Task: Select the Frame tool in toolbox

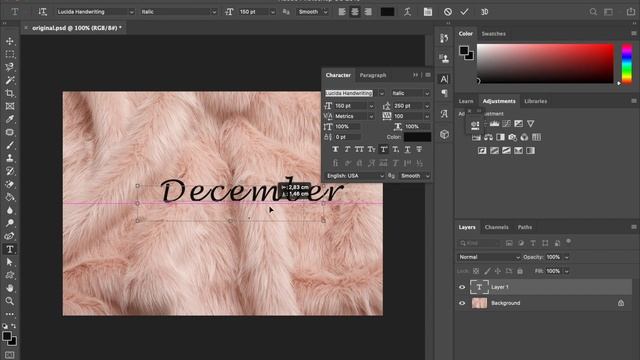Action: pos(10,107)
